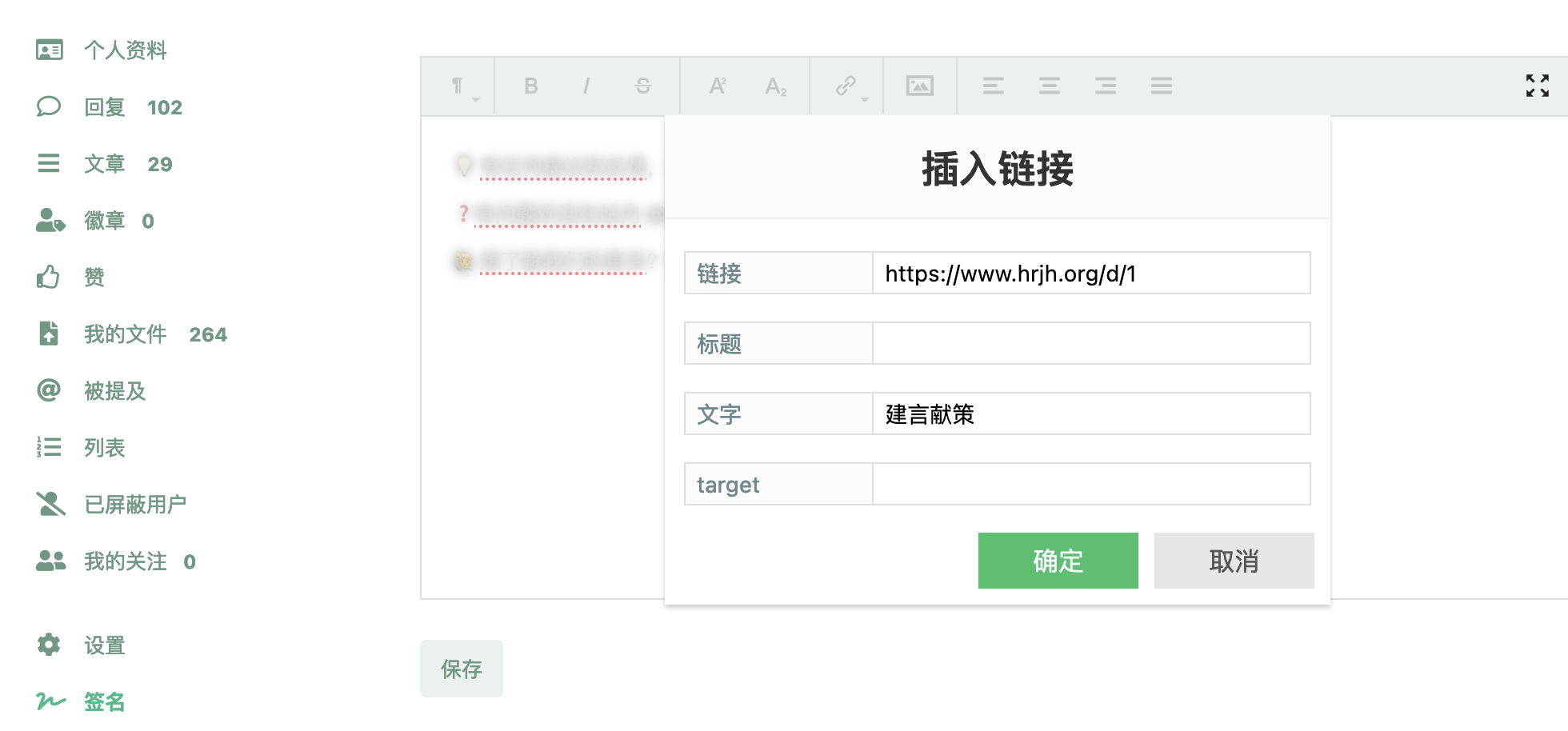The width and height of the screenshot is (1568, 731).
Task: Confirm the link with 确定 button
Action: tap(1058, 561)
